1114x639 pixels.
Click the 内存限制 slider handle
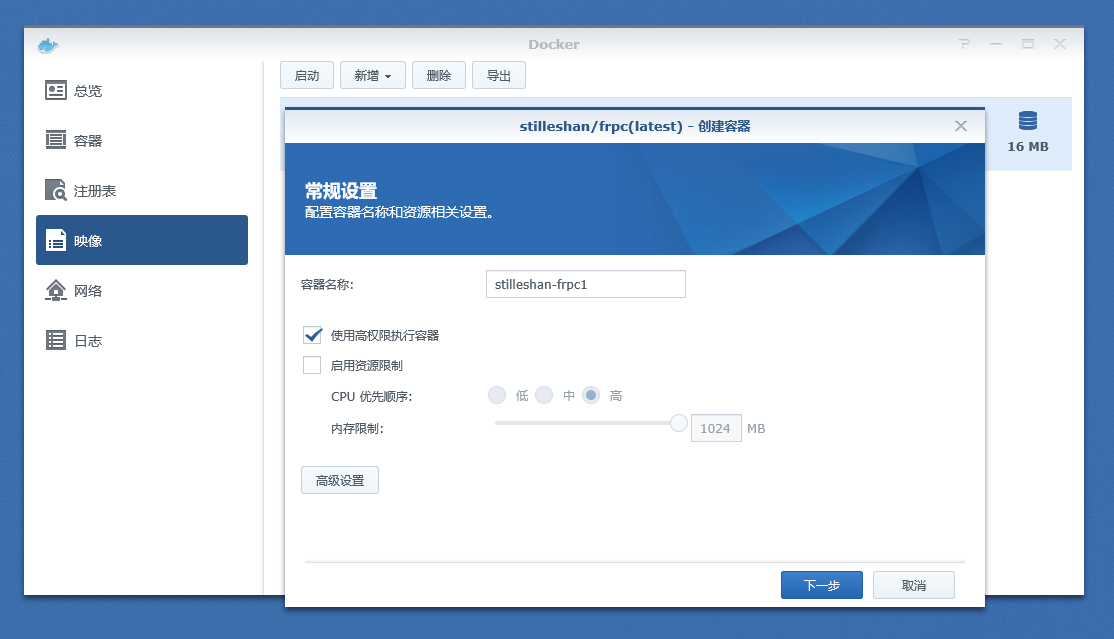[678, 423]
